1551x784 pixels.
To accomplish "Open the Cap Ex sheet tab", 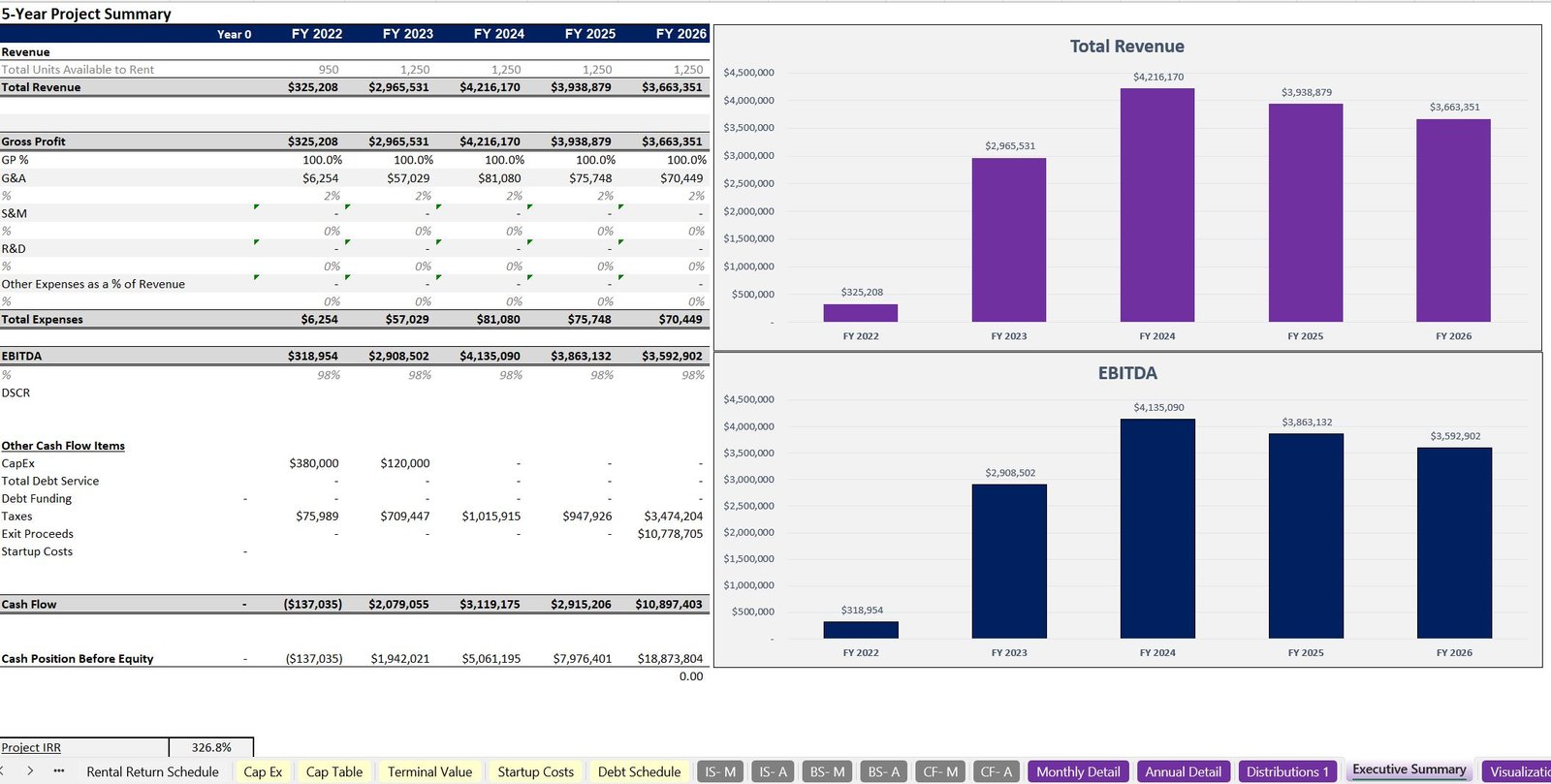I will 263,772.
